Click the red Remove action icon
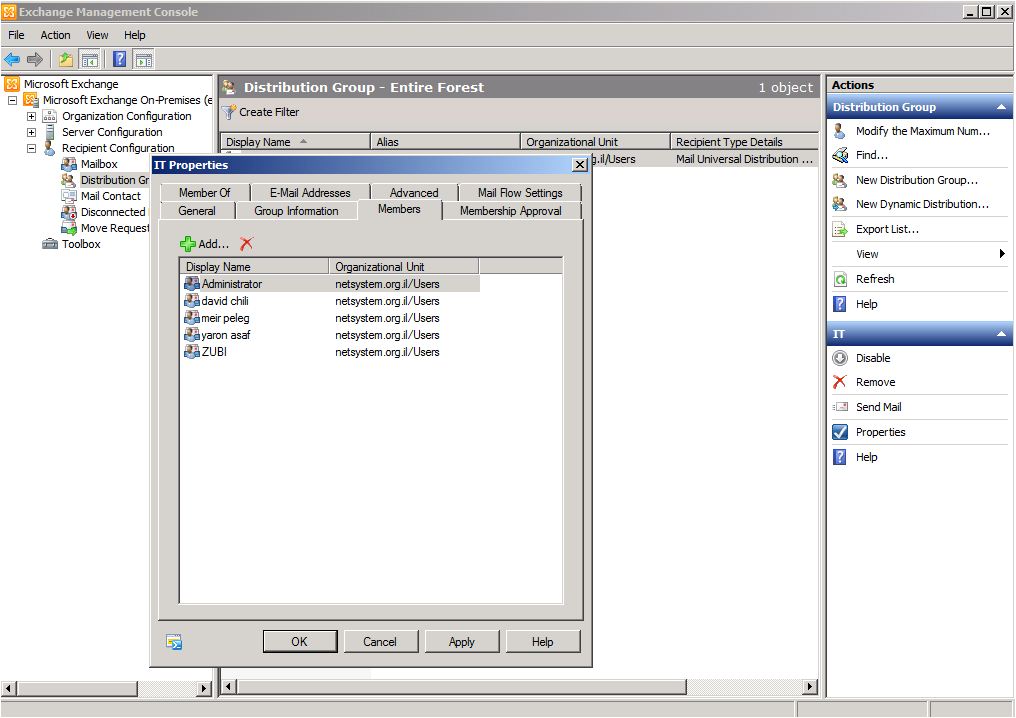This screenshot has height=718, width=1016. (x=840, y=382)
